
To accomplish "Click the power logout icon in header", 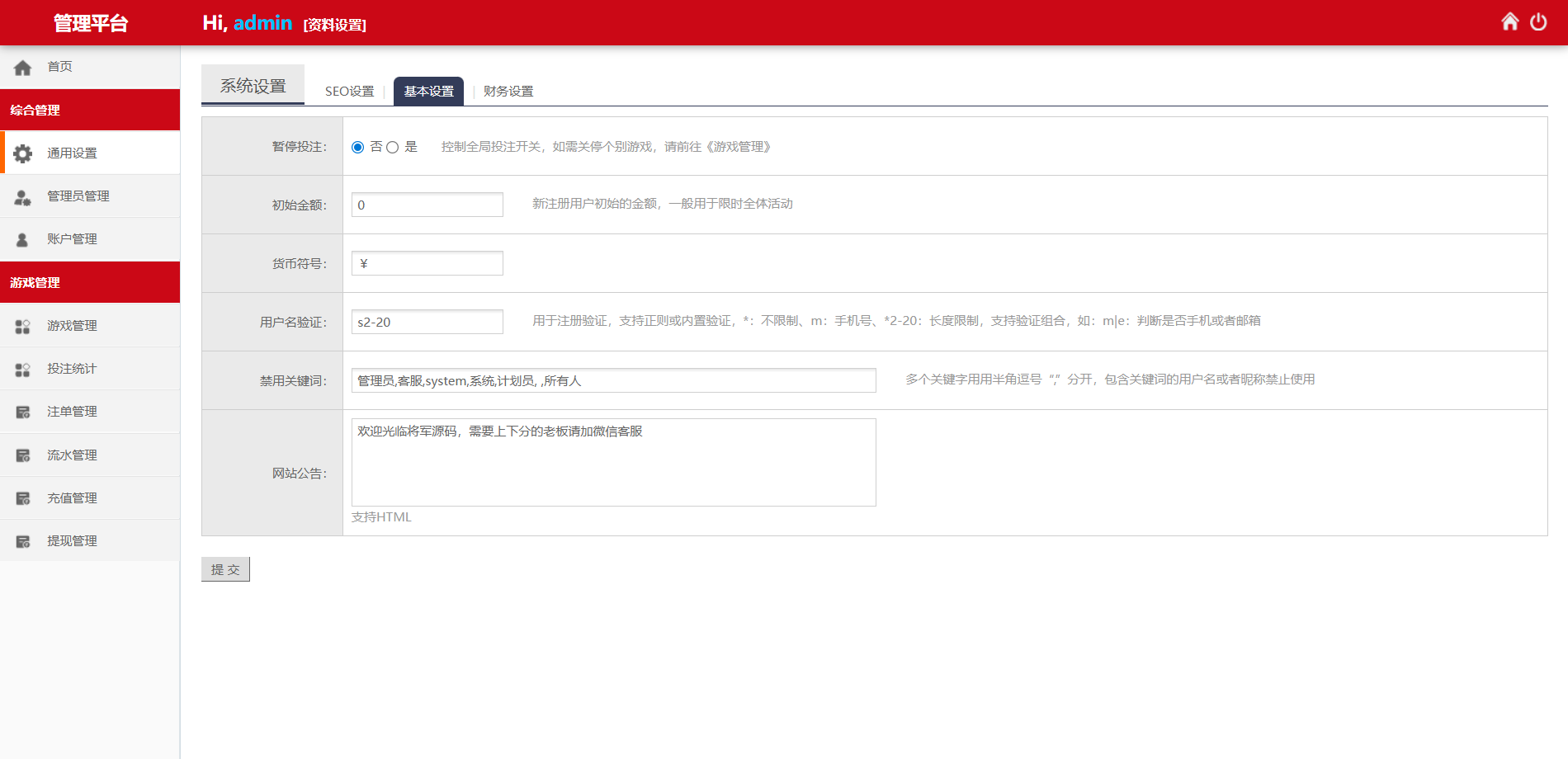I will coord(1538,22).
